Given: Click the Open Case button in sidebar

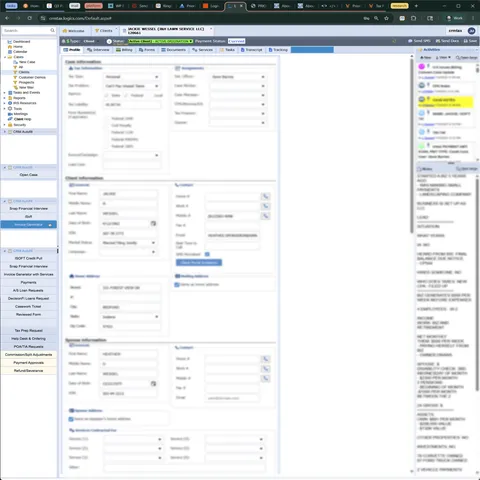Looking at the screenshot, I should (29, 175).
